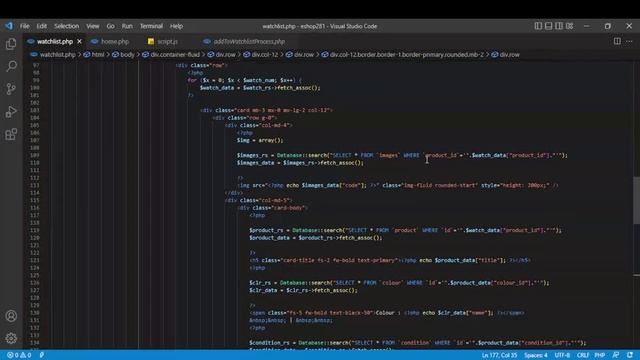
Task: Open the File menu
Action: point(24,26)
